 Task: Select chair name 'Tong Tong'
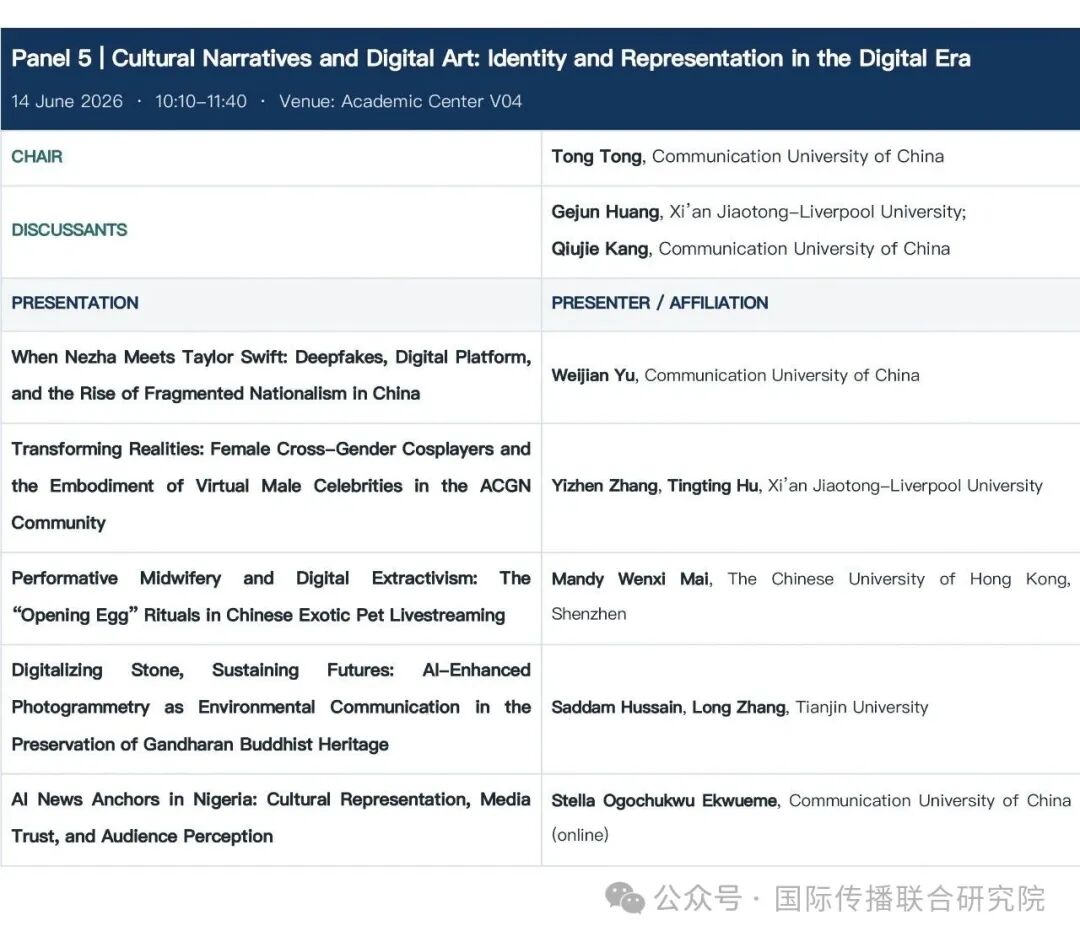(x=597, y=157)
